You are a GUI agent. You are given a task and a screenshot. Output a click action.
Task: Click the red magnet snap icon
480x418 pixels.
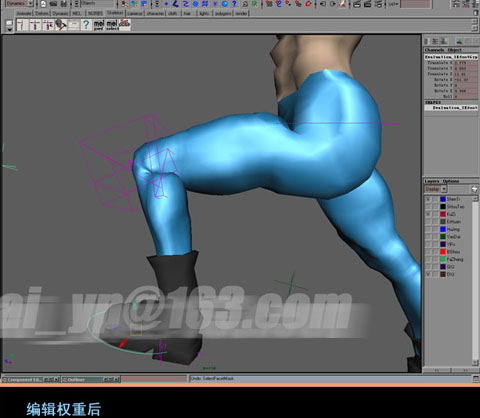[x=308, y=4]
